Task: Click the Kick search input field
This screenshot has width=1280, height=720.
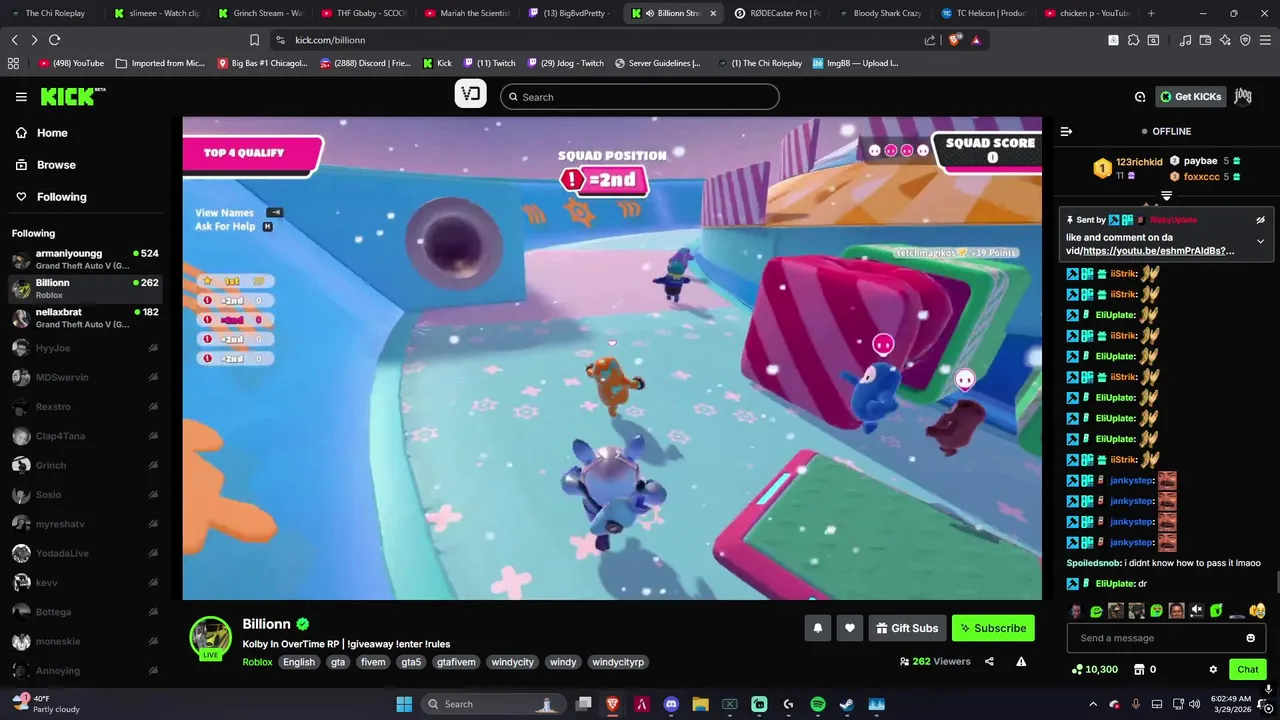Action: click(640, 97)
